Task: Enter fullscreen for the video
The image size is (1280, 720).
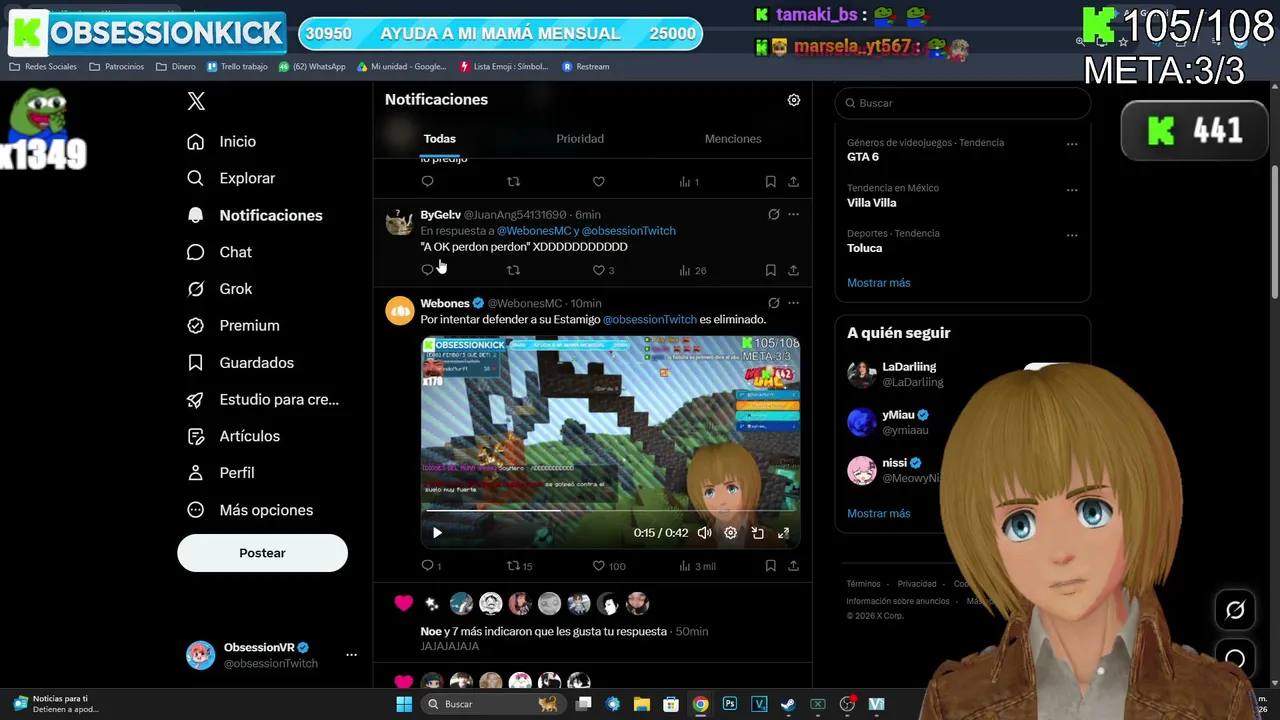Action: 783,533
